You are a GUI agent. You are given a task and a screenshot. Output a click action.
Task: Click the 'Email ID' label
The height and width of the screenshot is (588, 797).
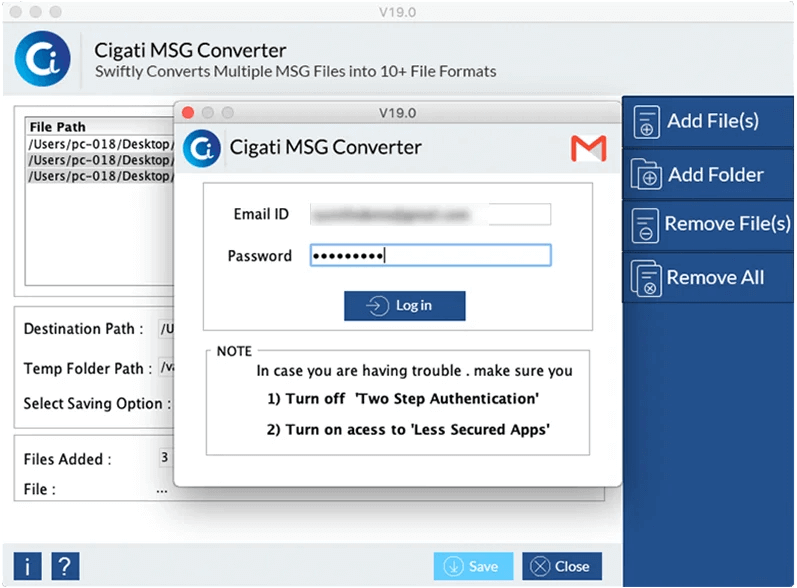coord(261,214)
